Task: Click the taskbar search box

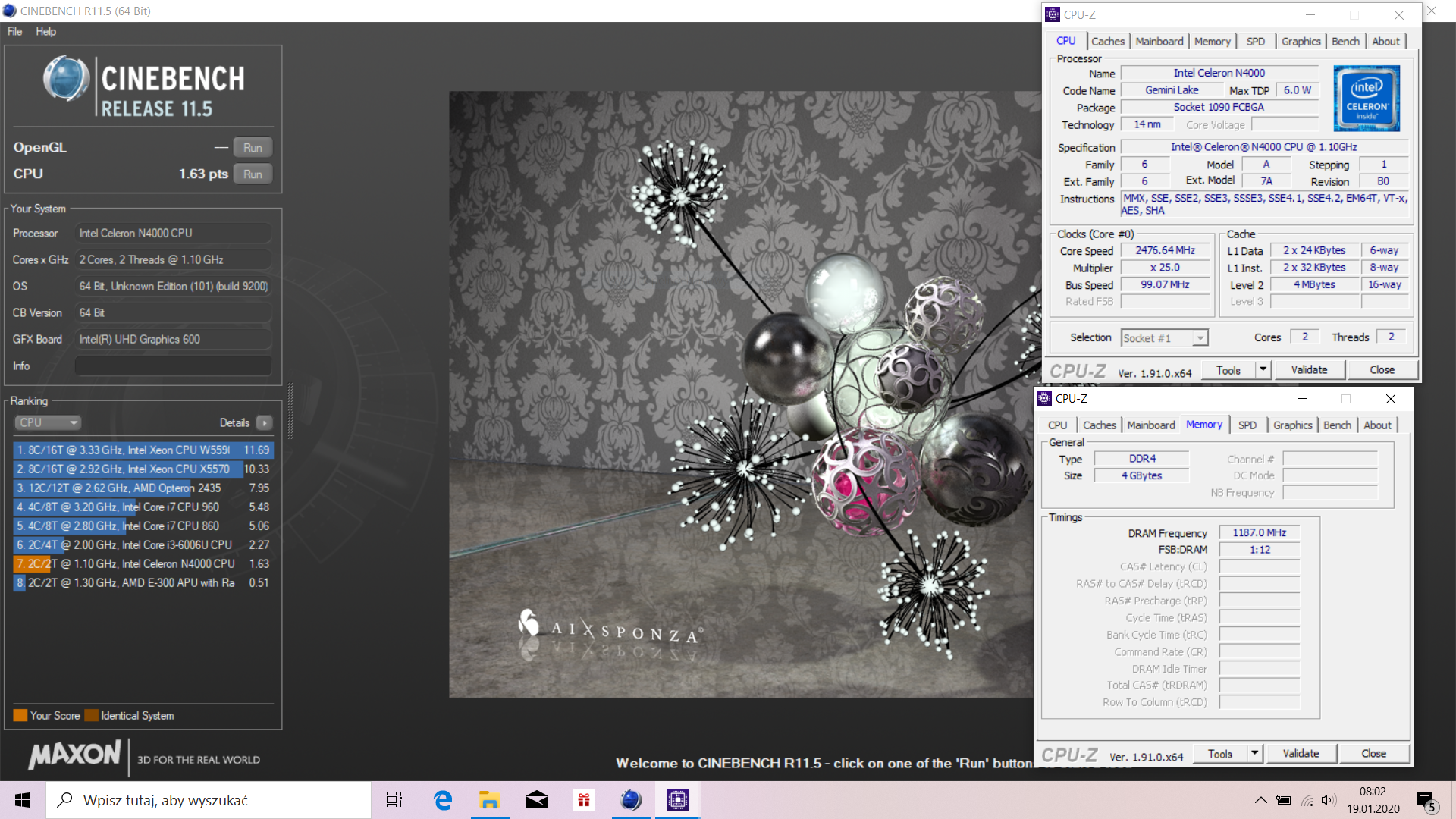Action: pos(209,800)
